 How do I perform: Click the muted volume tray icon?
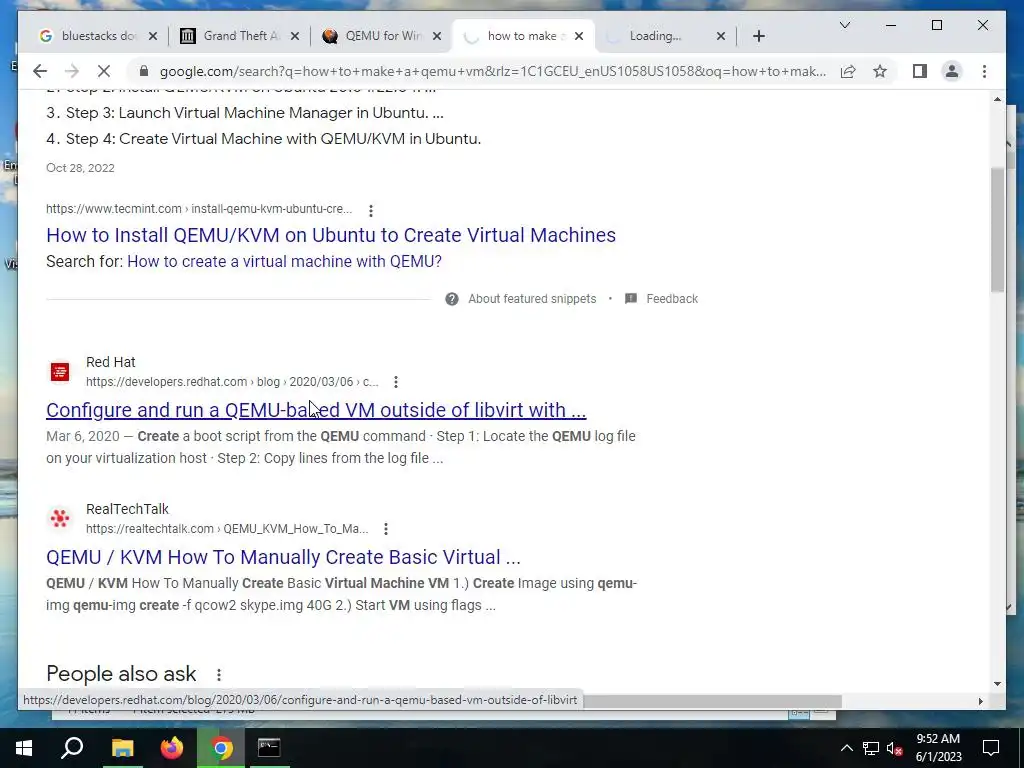tap(895, 748)
